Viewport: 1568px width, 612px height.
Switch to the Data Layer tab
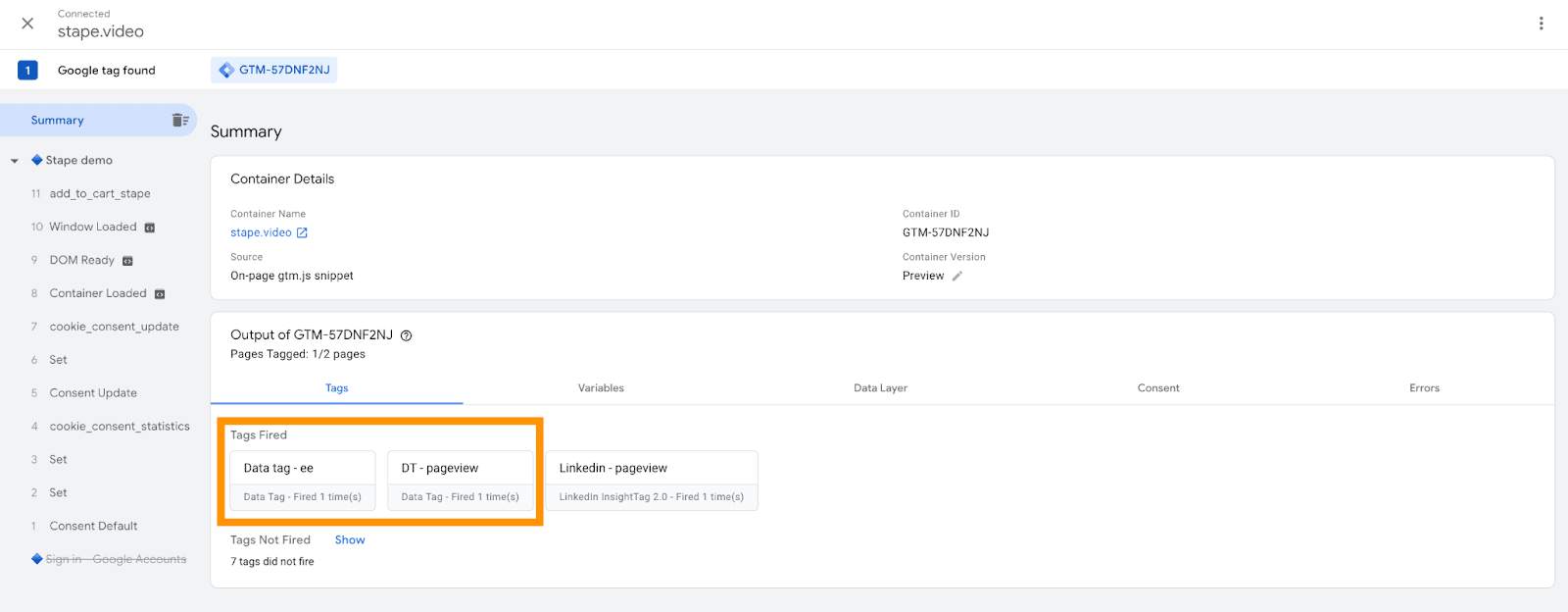[x=880, y=388]
